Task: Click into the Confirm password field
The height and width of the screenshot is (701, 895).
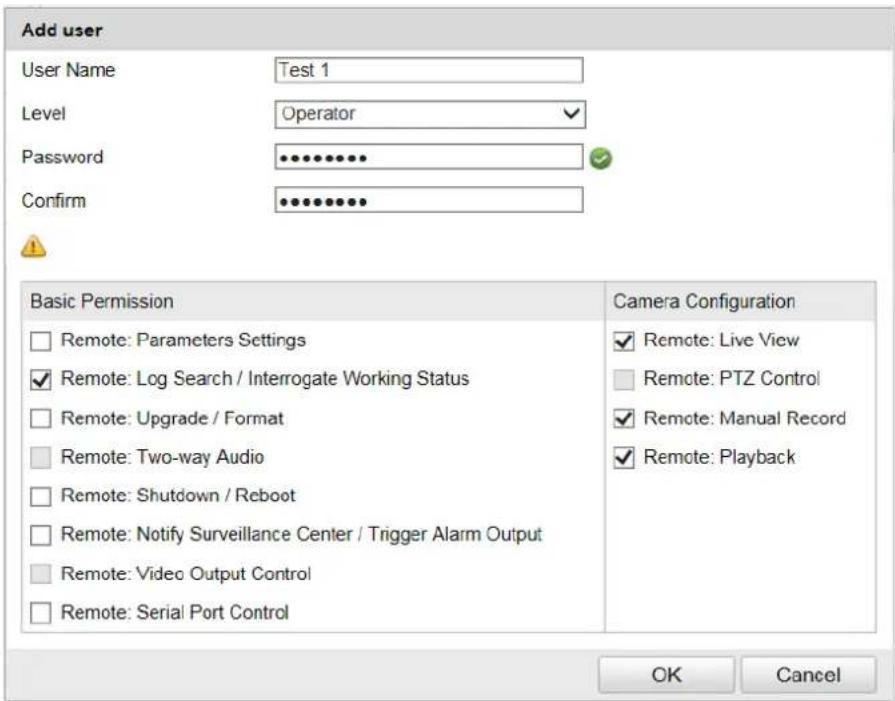Action: [429, 200]
